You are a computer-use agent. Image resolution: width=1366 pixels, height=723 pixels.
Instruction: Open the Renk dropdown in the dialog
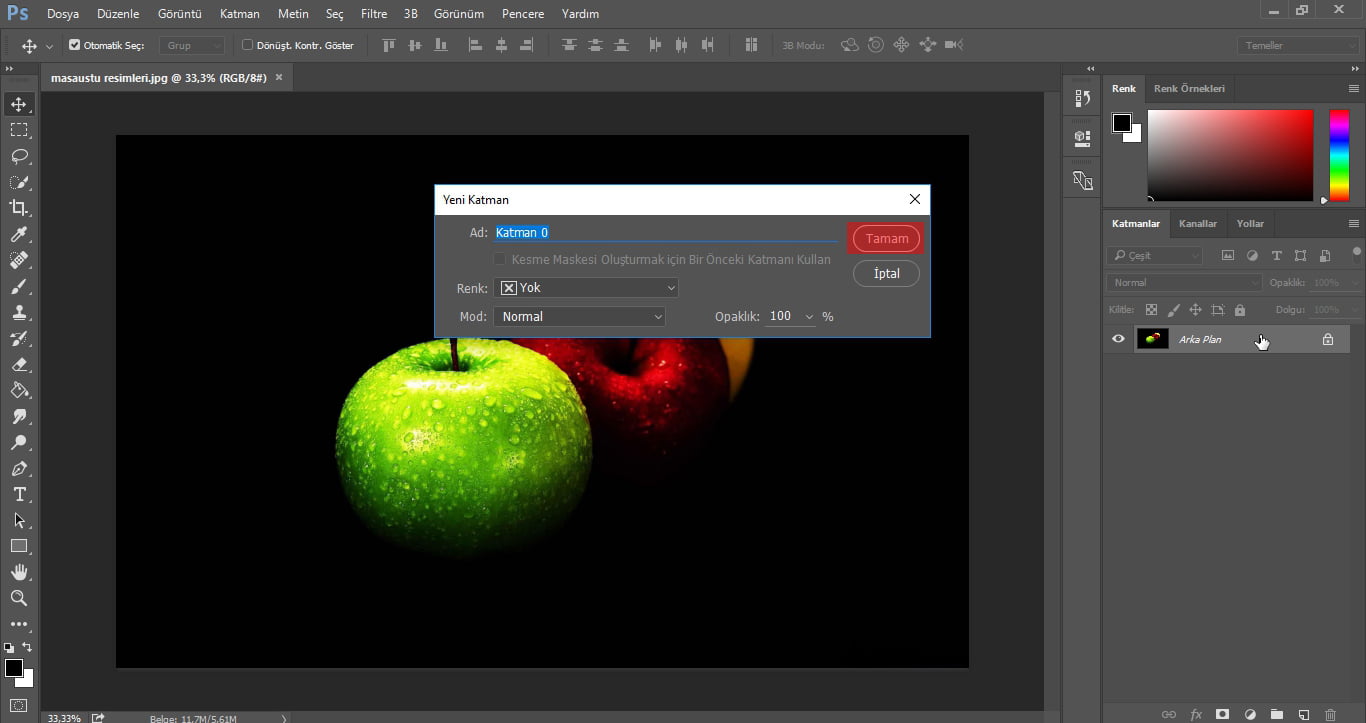586,288
